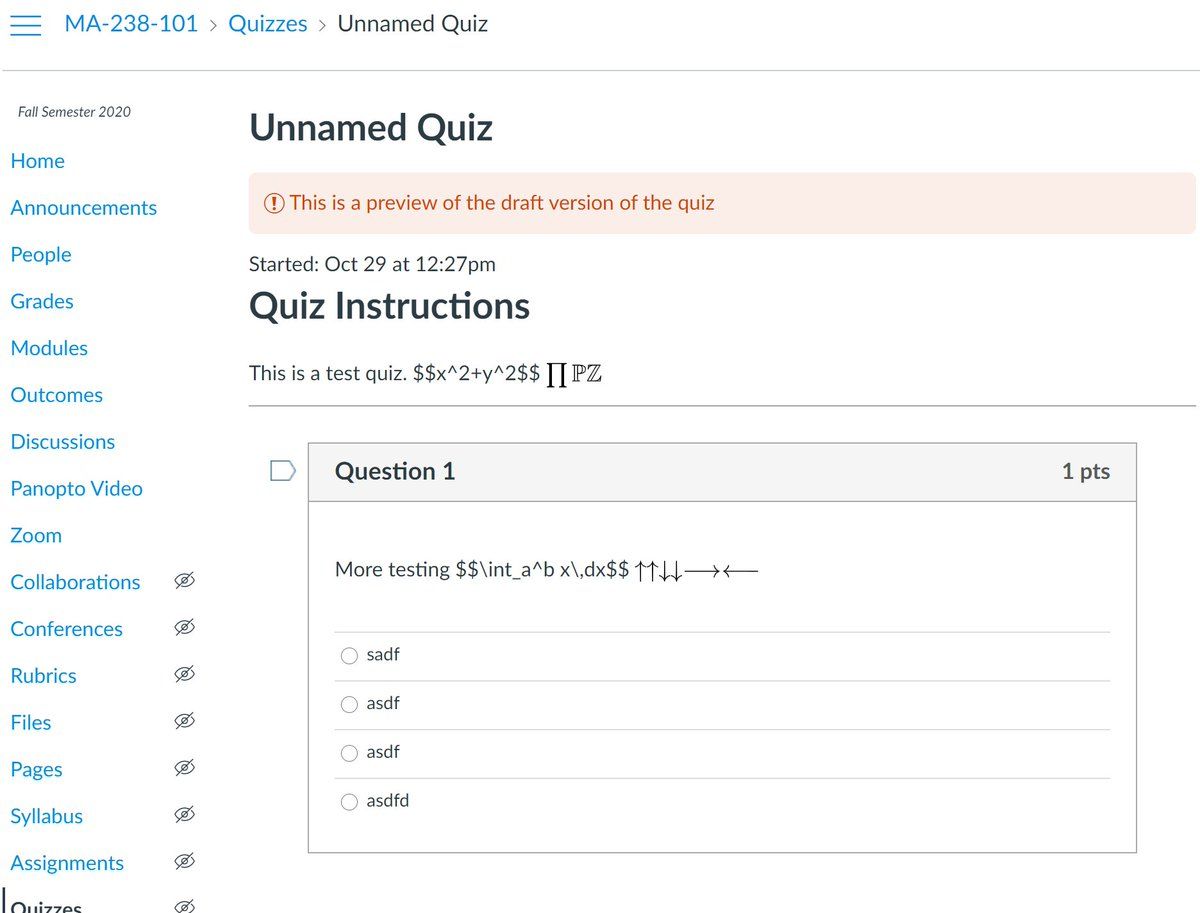Navigate to Announcements in the sidebar
Screen dimensions: 1200x913
pyautogui.click(x=84, y=208)
